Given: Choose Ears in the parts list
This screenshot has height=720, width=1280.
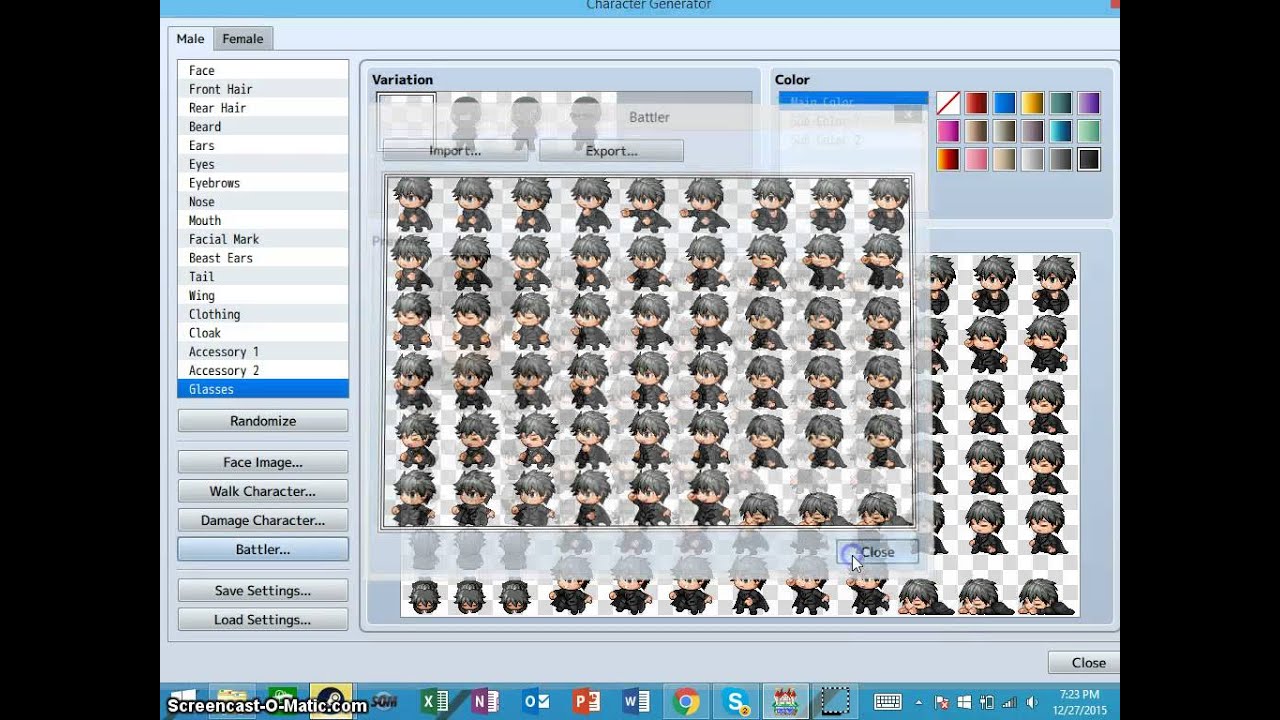Looking at the screenshot, I should 263,145.
